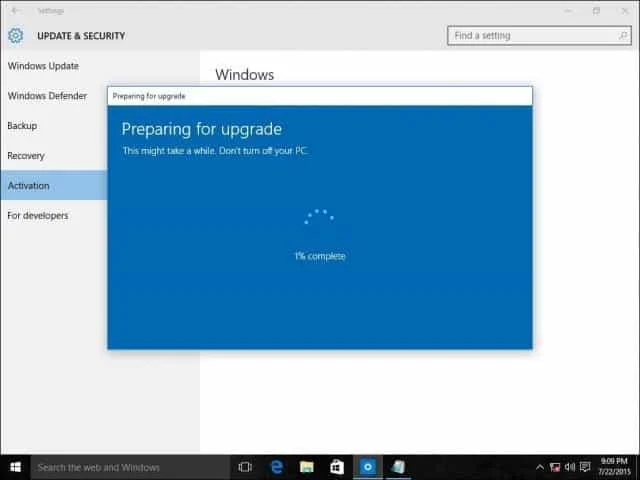The height and width of the screenshot is (480, 640).
Task: Click 'This might take a while' message
Action: [x=215, y=151]
